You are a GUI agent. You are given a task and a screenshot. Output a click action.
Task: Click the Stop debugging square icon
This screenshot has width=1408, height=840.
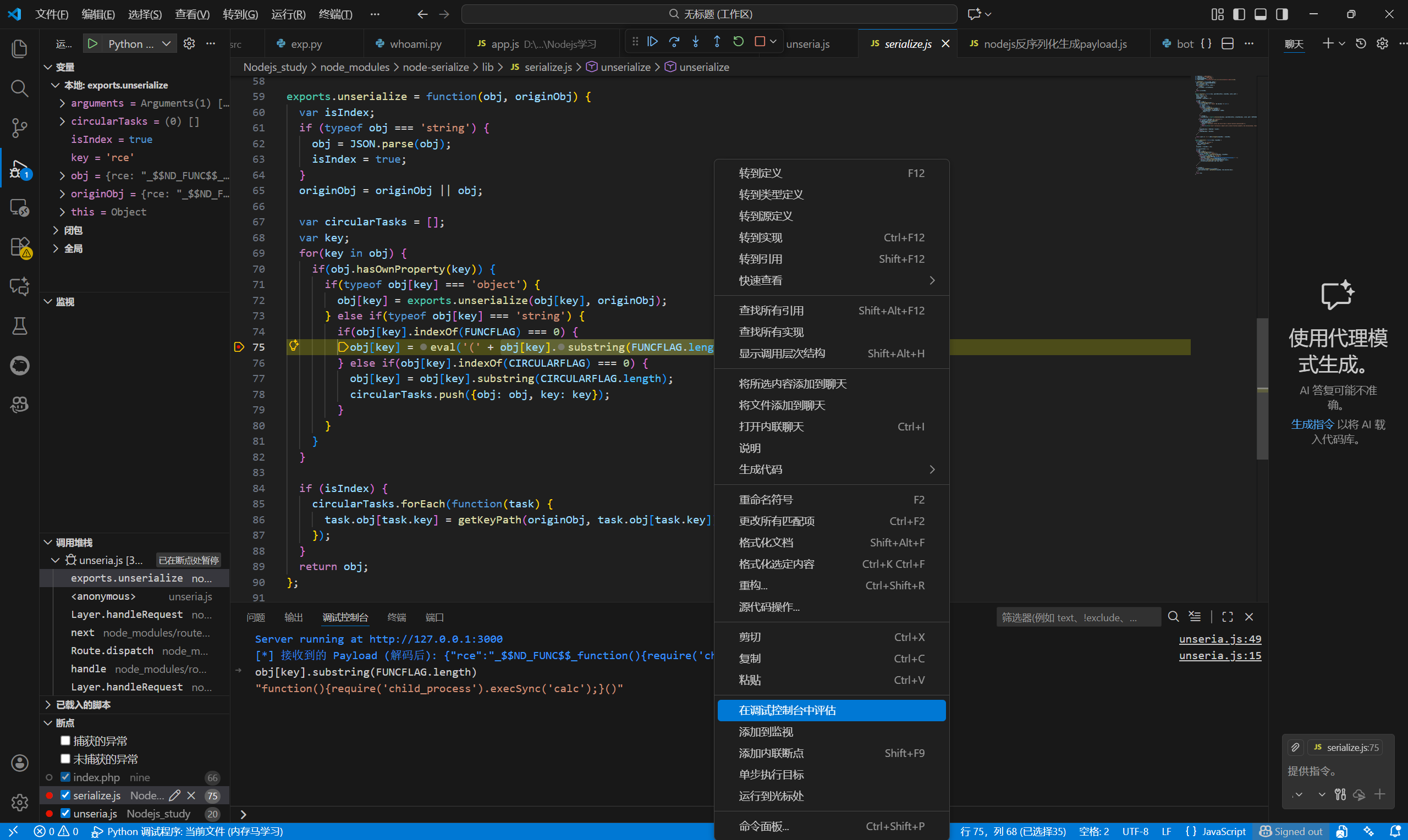760,42
